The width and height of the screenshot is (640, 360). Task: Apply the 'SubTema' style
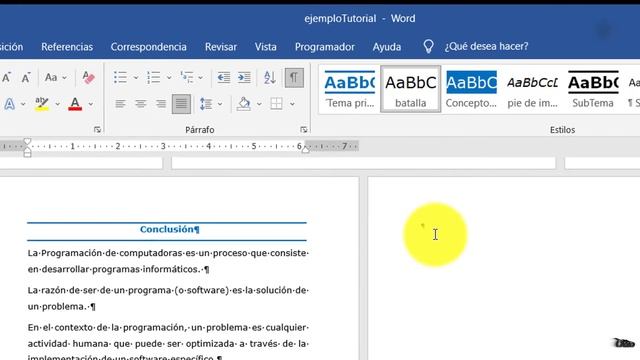click(x=593, y=89)
